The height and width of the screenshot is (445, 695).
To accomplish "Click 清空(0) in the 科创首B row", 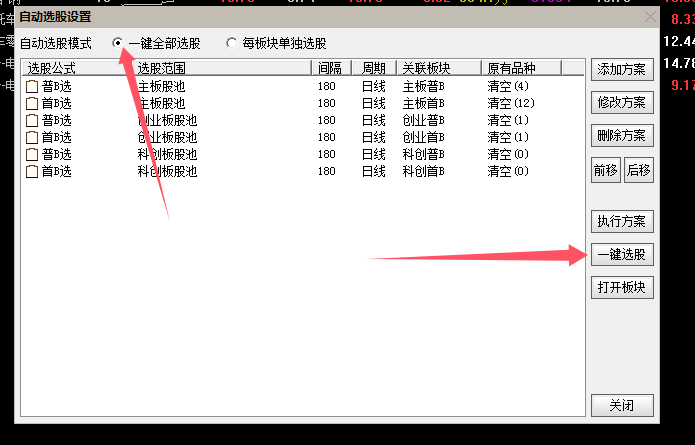I will click(508, 171).
